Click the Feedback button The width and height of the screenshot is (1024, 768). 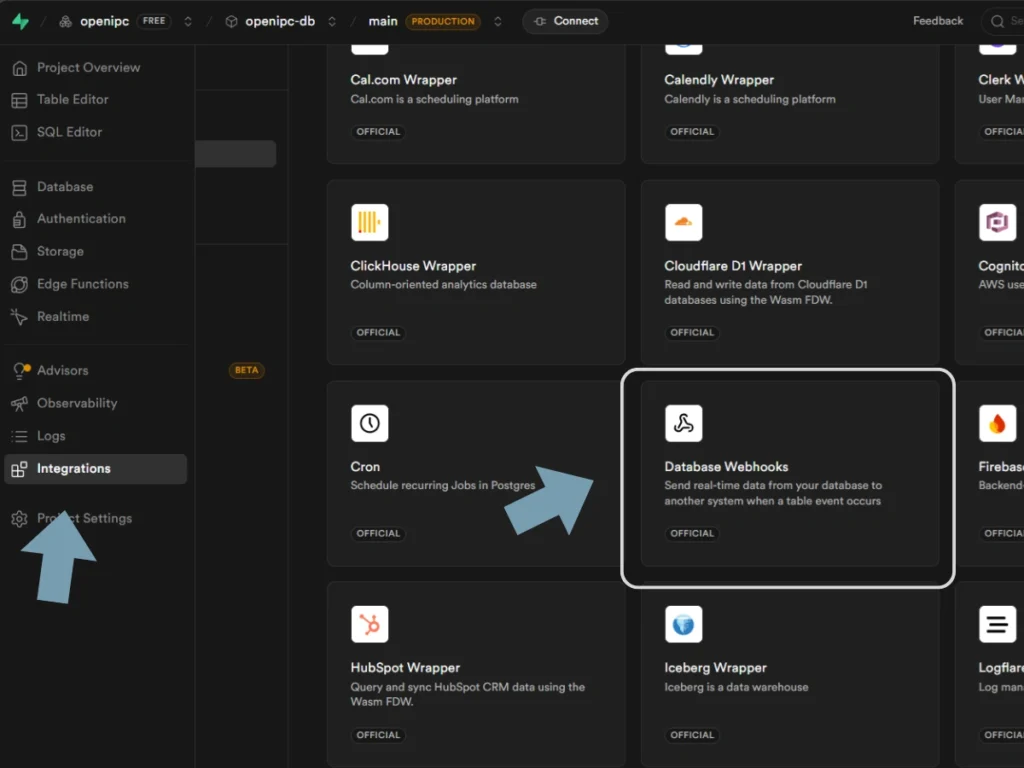point(938,21)
